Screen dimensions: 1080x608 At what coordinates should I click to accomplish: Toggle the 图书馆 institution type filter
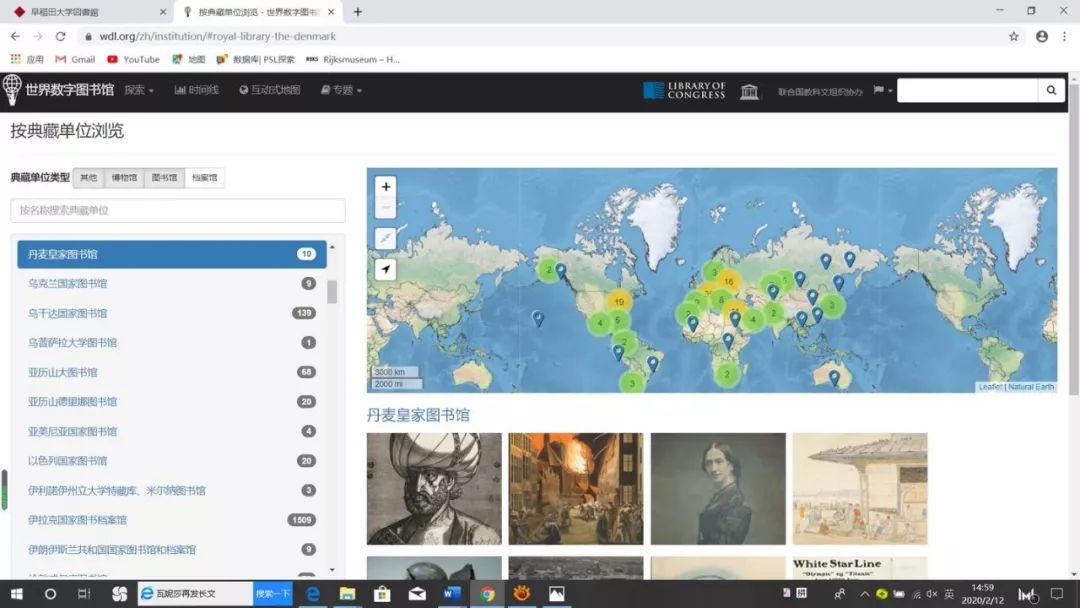pyautogui.click(x=165, y=178)
